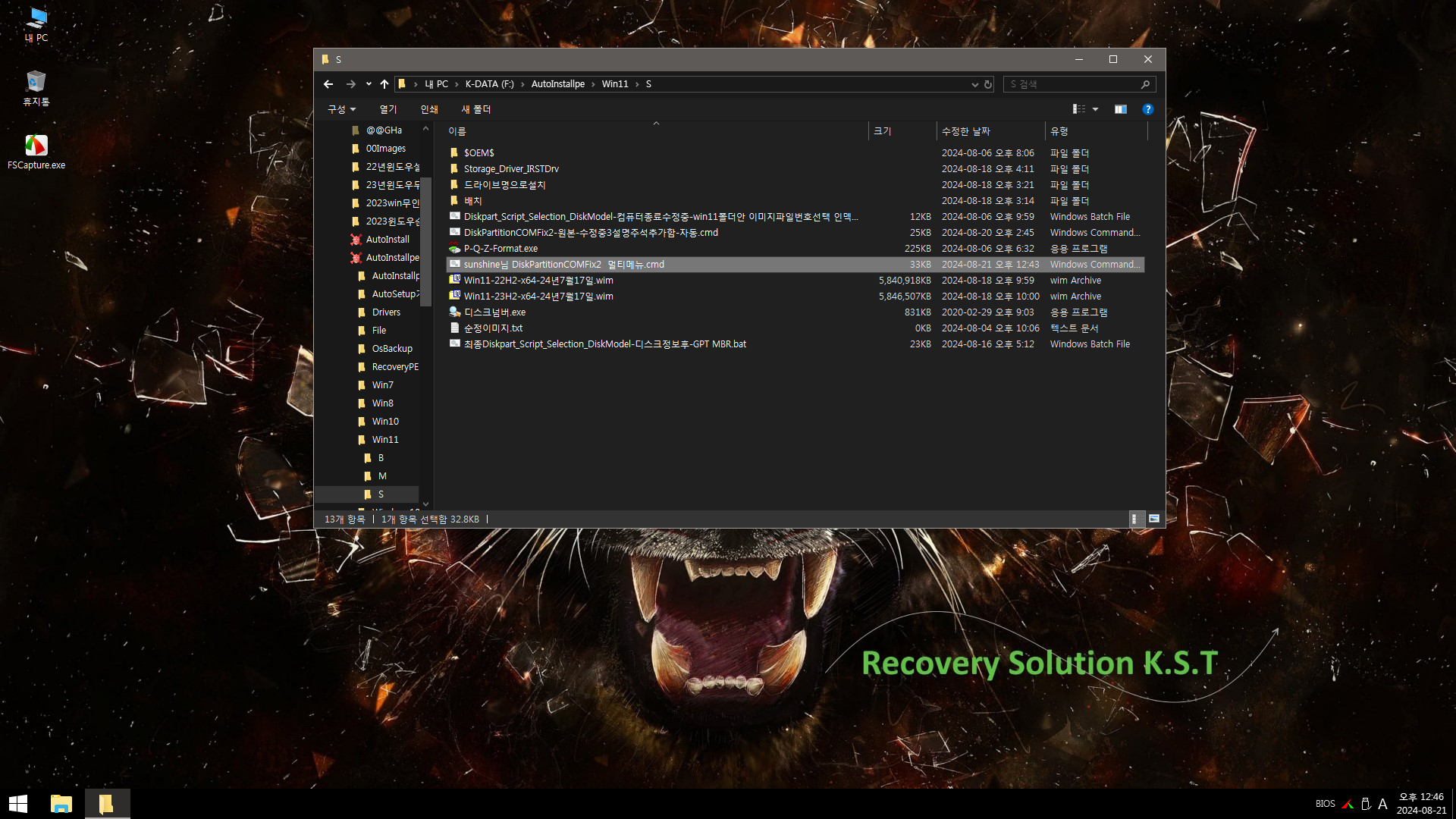Select the $OEM$ folder
1456x819 pixels.
click(795, 153)
